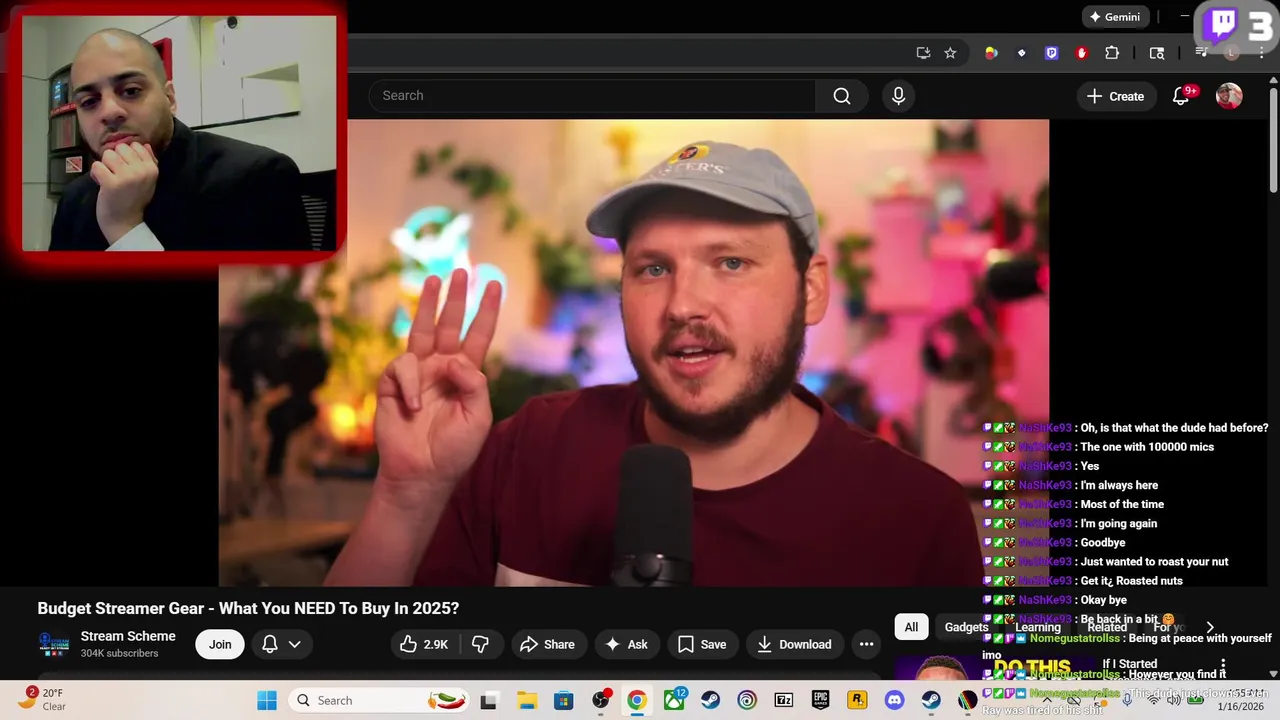The height and width of the screenshot is (720, 1280).
Task: Open the Stream Scheme channel avatar
Action: (x=53, y=644)
